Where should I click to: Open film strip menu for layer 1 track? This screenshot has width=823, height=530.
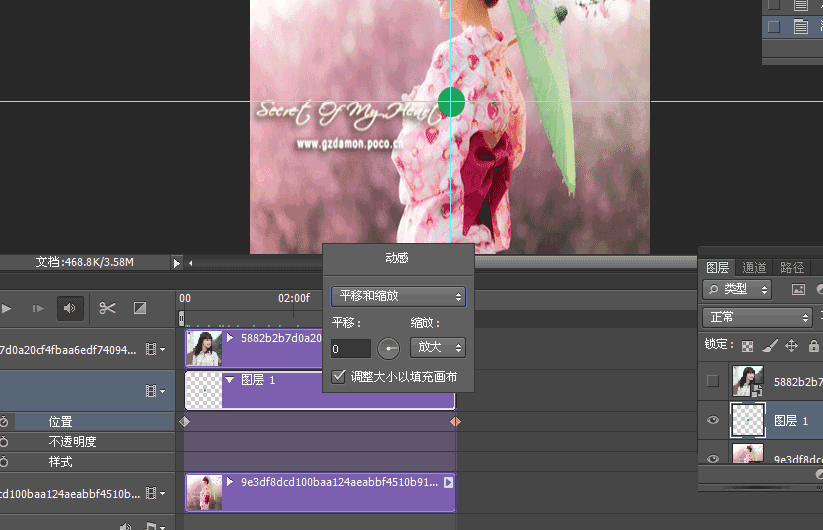(155, 391)
